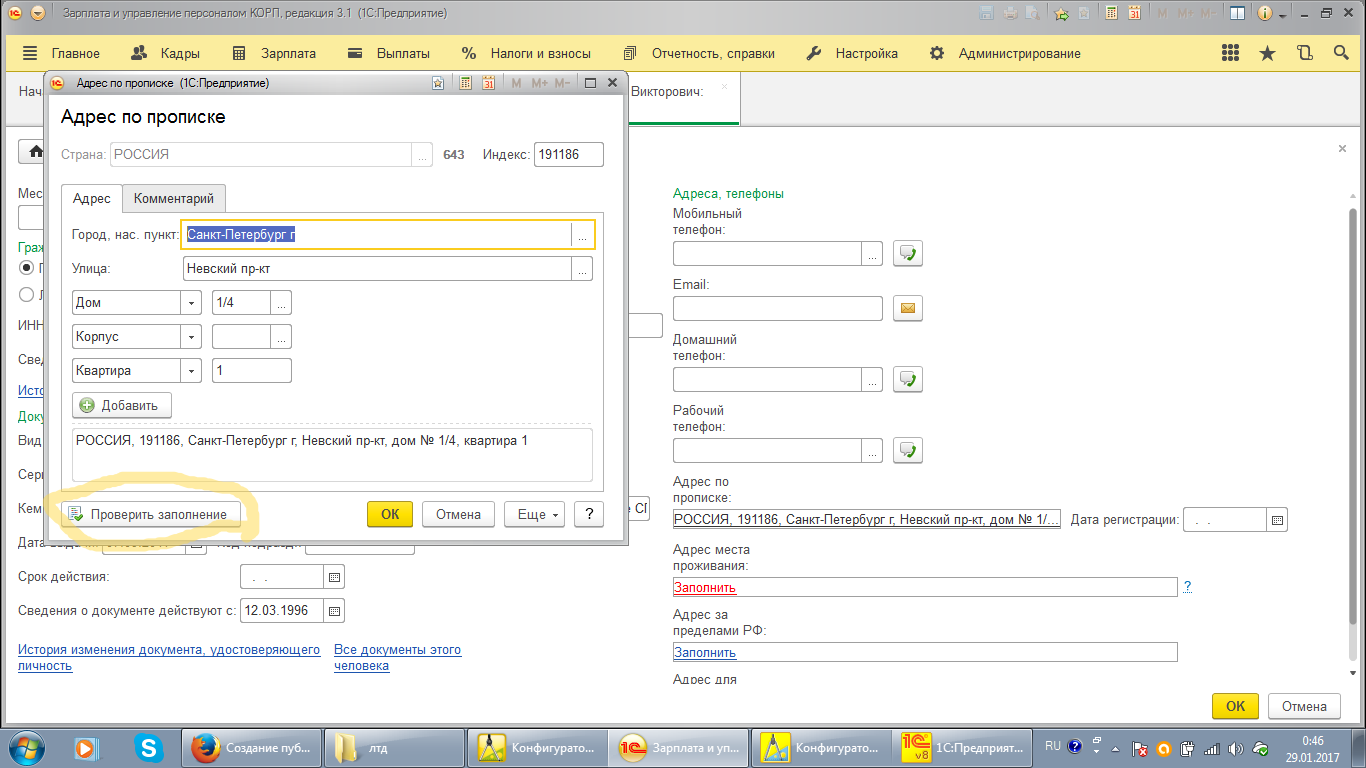The height and width of the screenshot is (768, 1366).
Task: Open date picker for Дата регистрации
Action: (1277, 520)
